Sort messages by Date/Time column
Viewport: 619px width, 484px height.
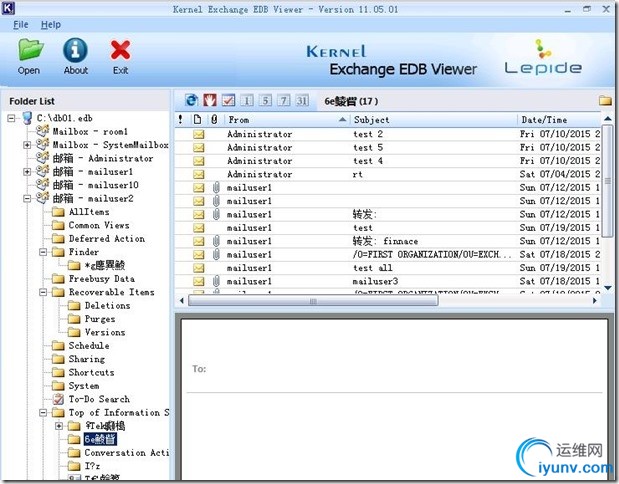(559, 119)
